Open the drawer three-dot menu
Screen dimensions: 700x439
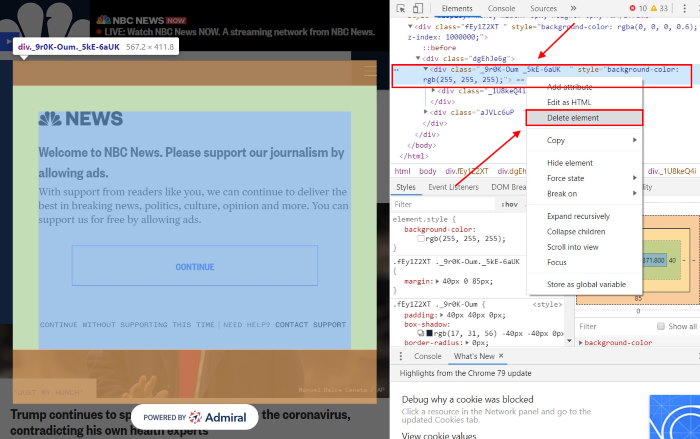[400, 356]
